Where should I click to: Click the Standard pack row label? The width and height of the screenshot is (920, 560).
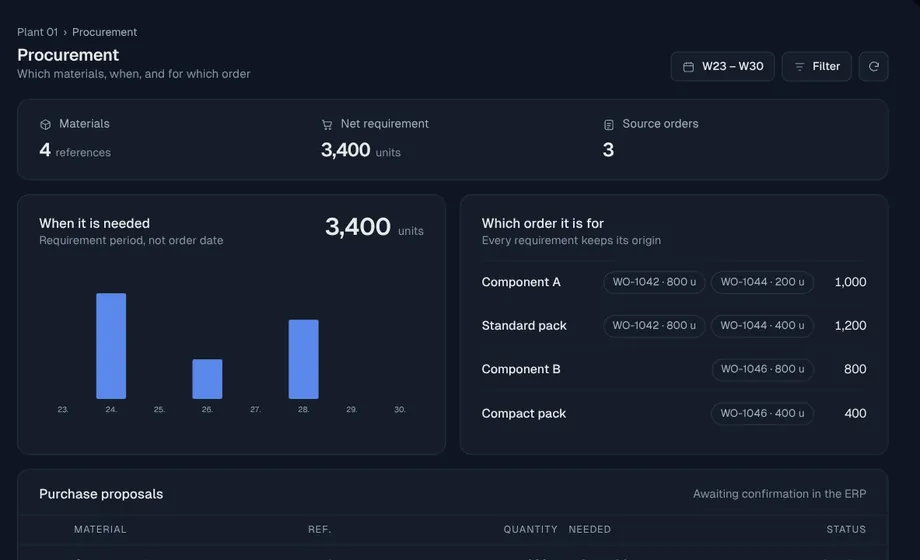tap(524, 326)
